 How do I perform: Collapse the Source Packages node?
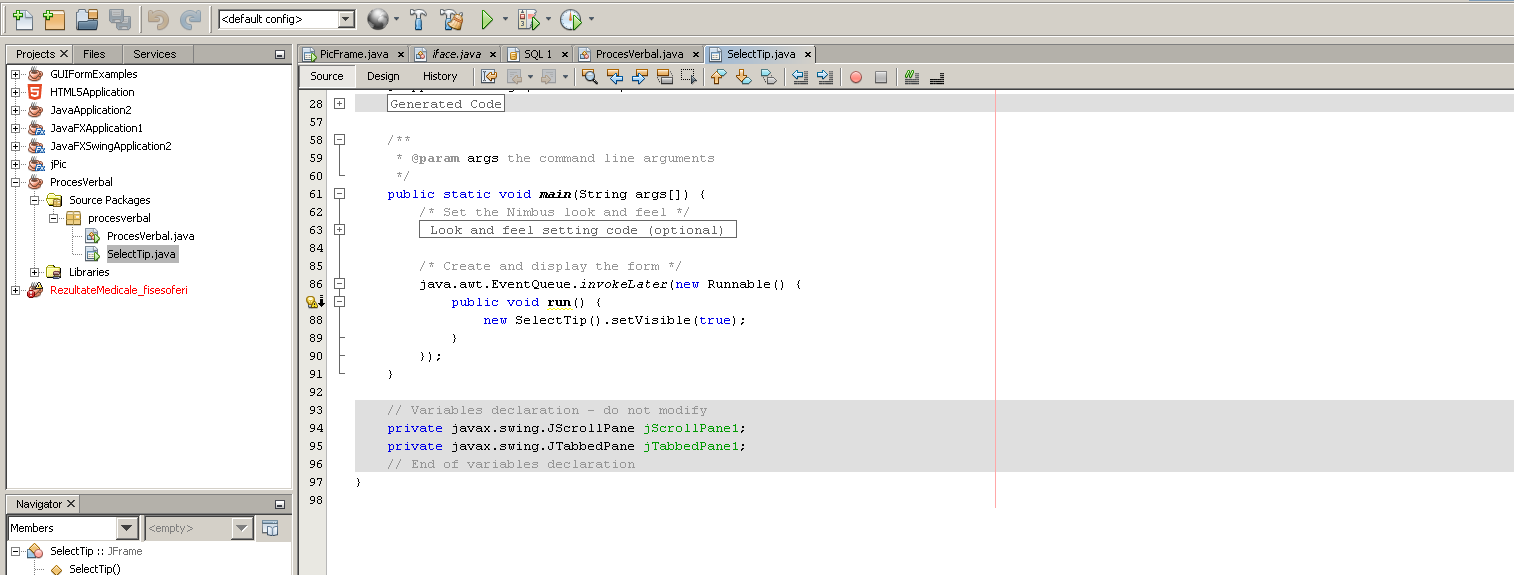(34, 200)
